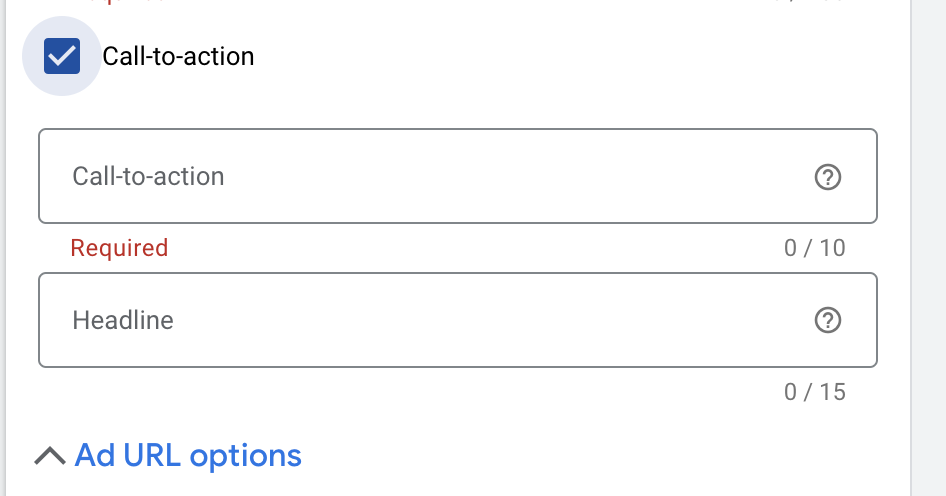
Task: Click the 0 / 10 character counter
Action: click(814, 248)
